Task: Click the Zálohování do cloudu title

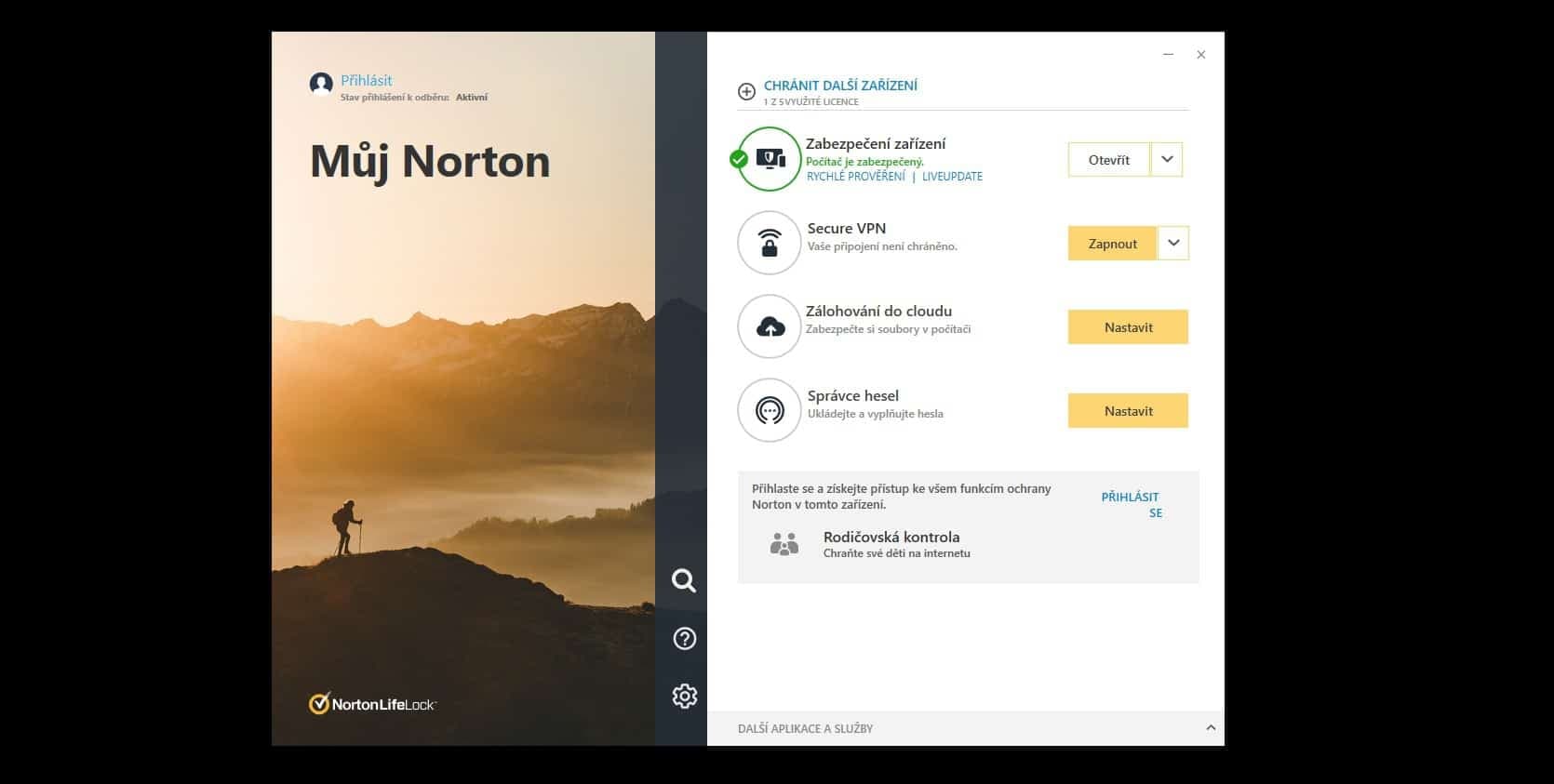Action: point(878,312)
